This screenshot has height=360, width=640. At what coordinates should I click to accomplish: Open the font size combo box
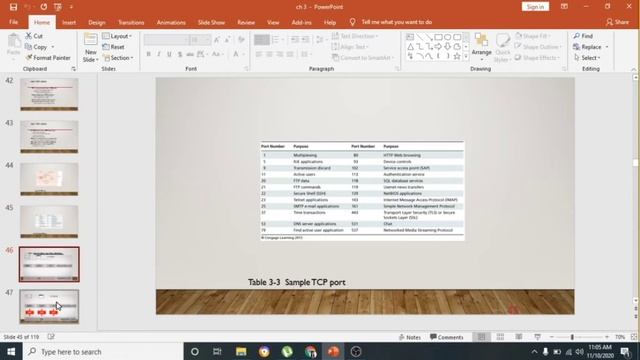[200, 40]
